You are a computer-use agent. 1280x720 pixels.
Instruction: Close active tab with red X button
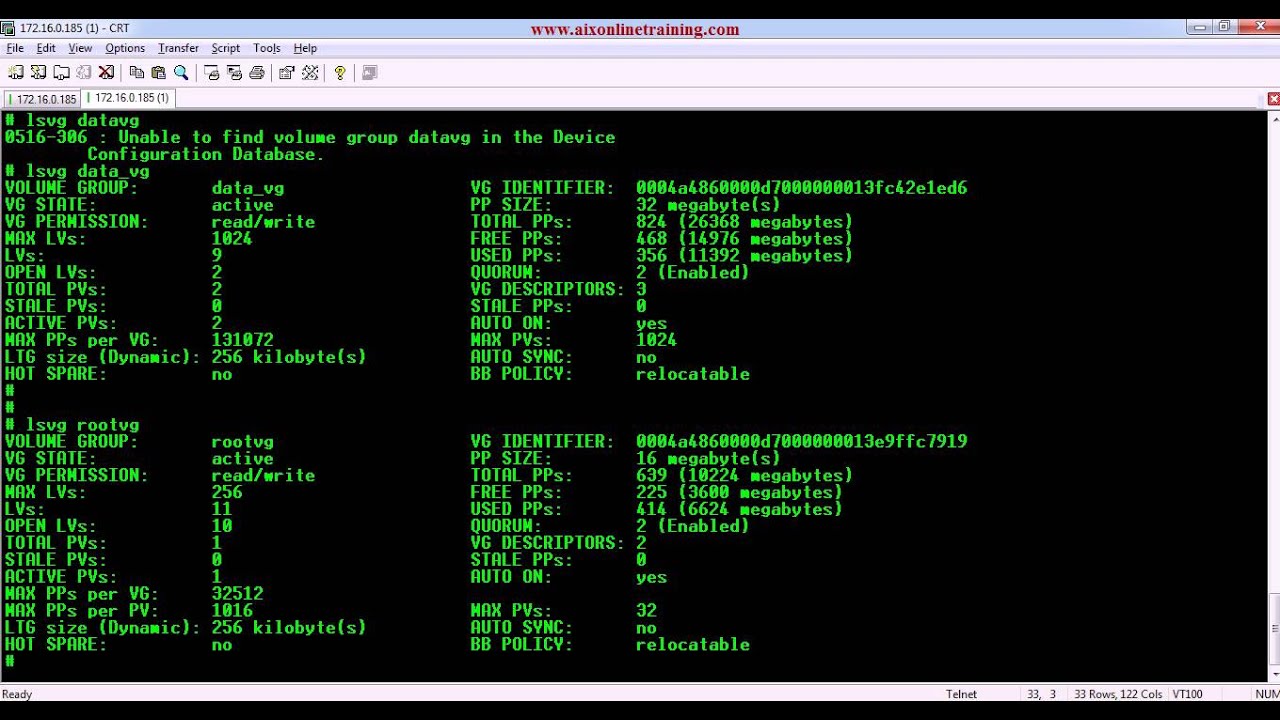[x=1273, y=99]
